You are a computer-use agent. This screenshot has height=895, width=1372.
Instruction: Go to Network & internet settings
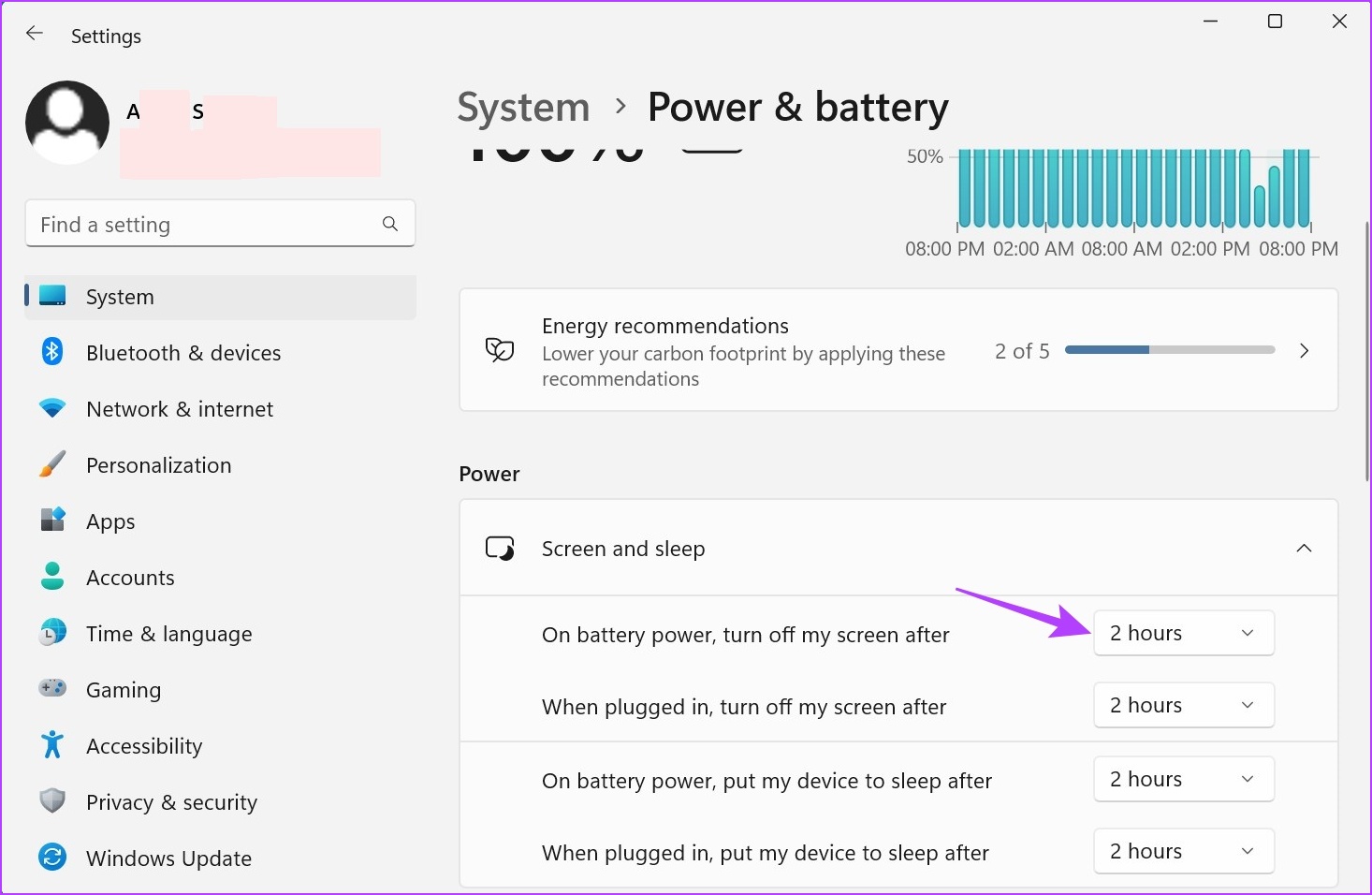(x=220, y=409)
